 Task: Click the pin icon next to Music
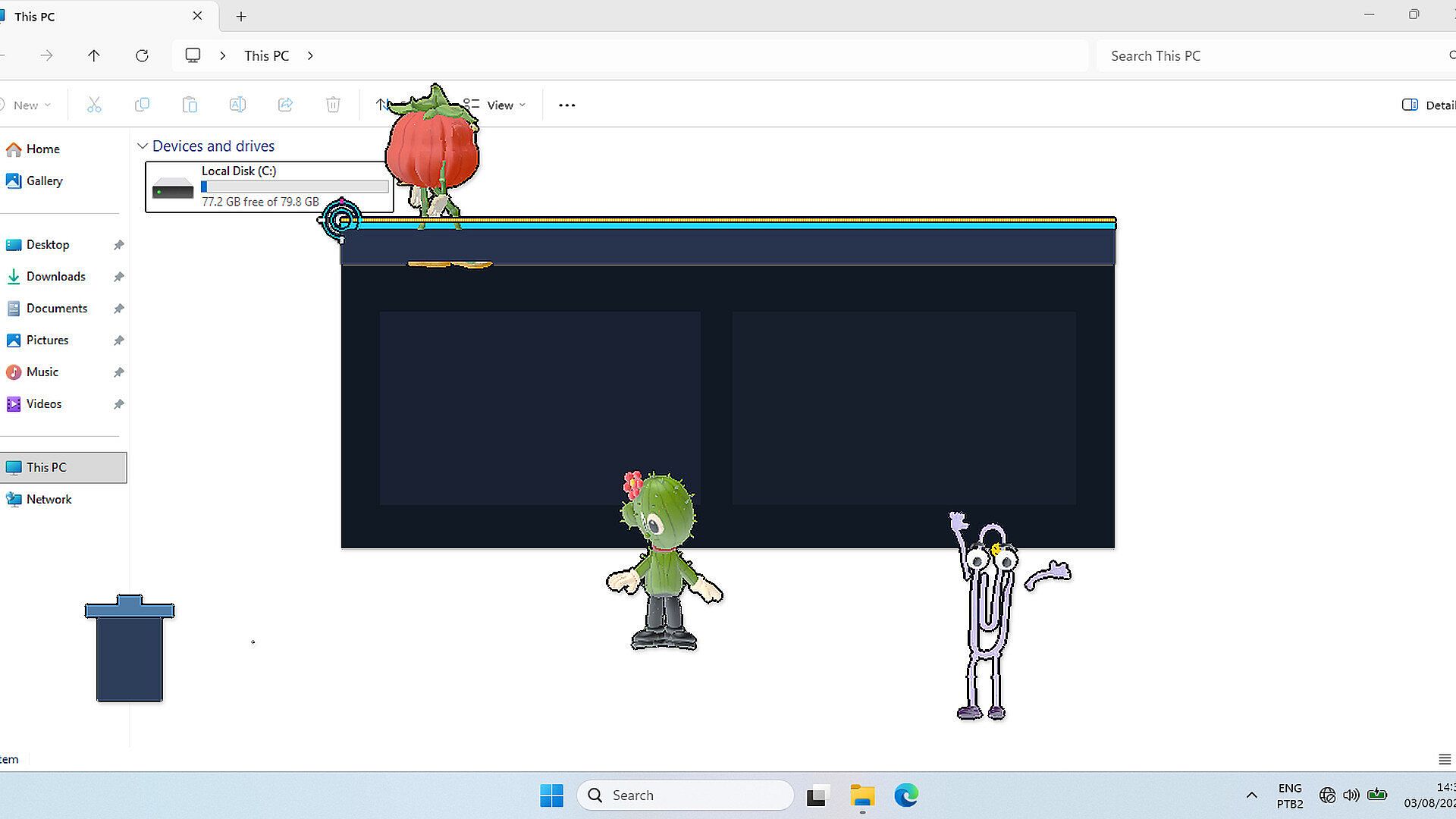(118, 372)
